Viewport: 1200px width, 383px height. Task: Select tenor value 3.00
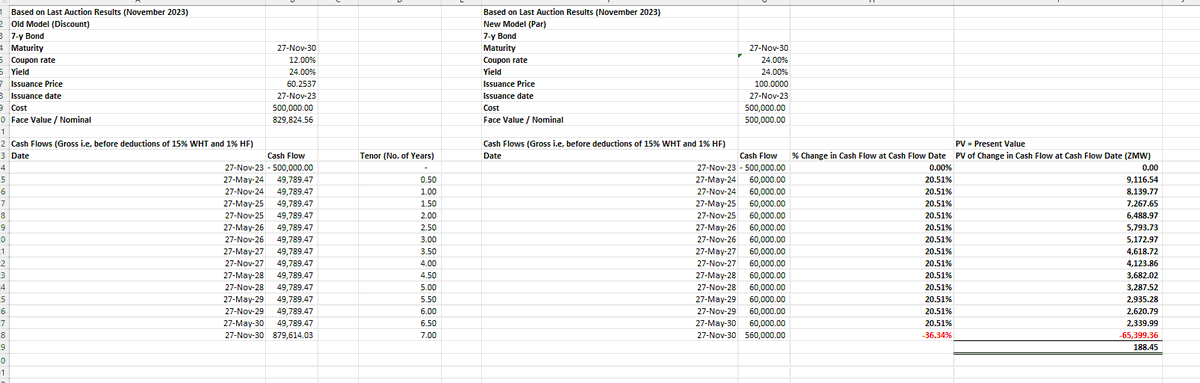tap(427, 239)
